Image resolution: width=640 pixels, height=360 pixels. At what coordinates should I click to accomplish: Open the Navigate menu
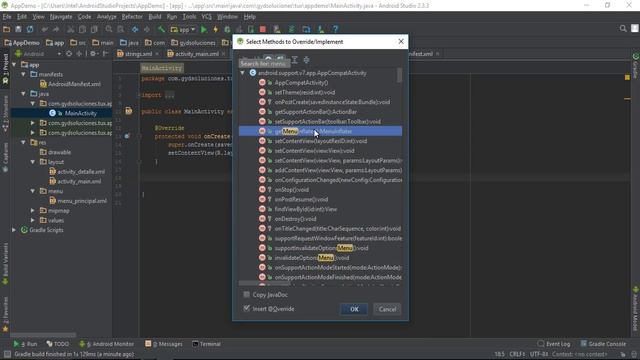click(61, 17)
